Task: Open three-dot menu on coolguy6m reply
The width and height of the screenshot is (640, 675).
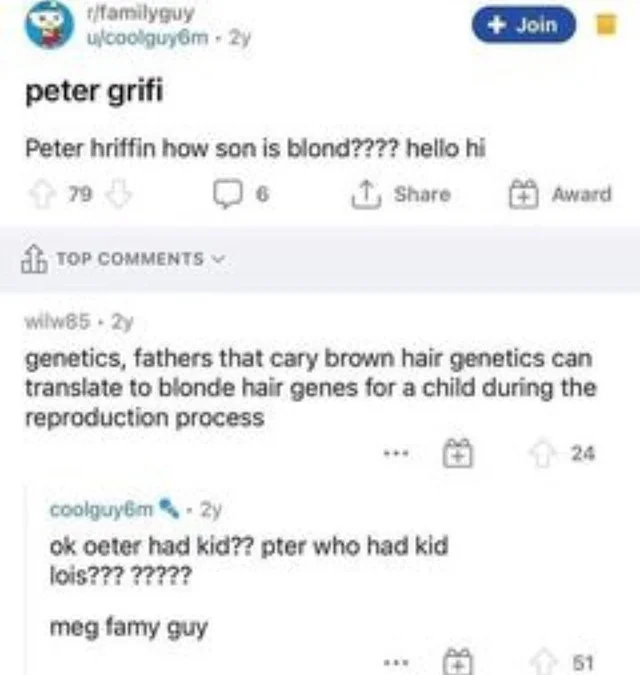Action: tap(396, 662)
